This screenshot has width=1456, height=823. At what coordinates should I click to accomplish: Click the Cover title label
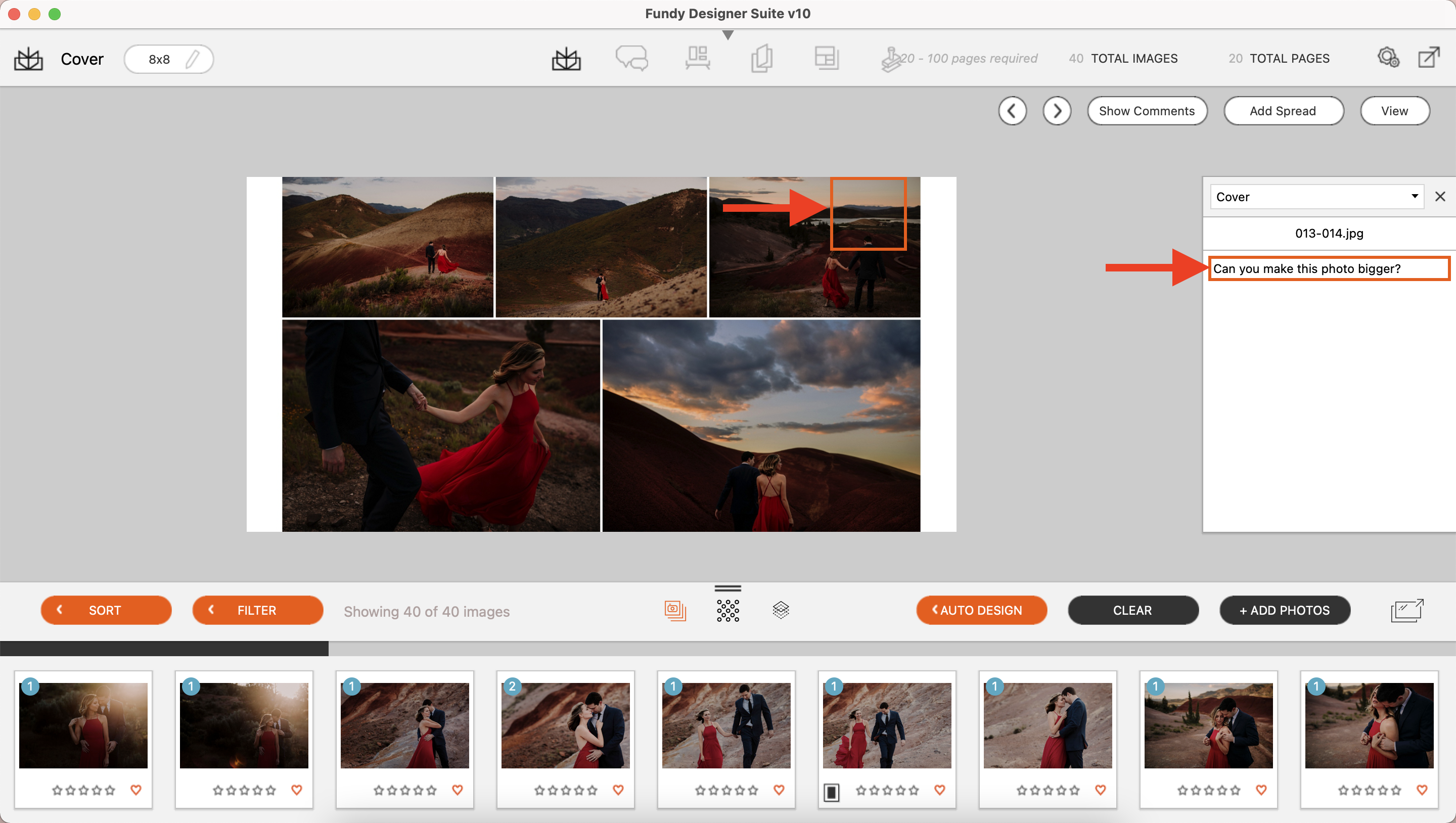click(82, 59)
